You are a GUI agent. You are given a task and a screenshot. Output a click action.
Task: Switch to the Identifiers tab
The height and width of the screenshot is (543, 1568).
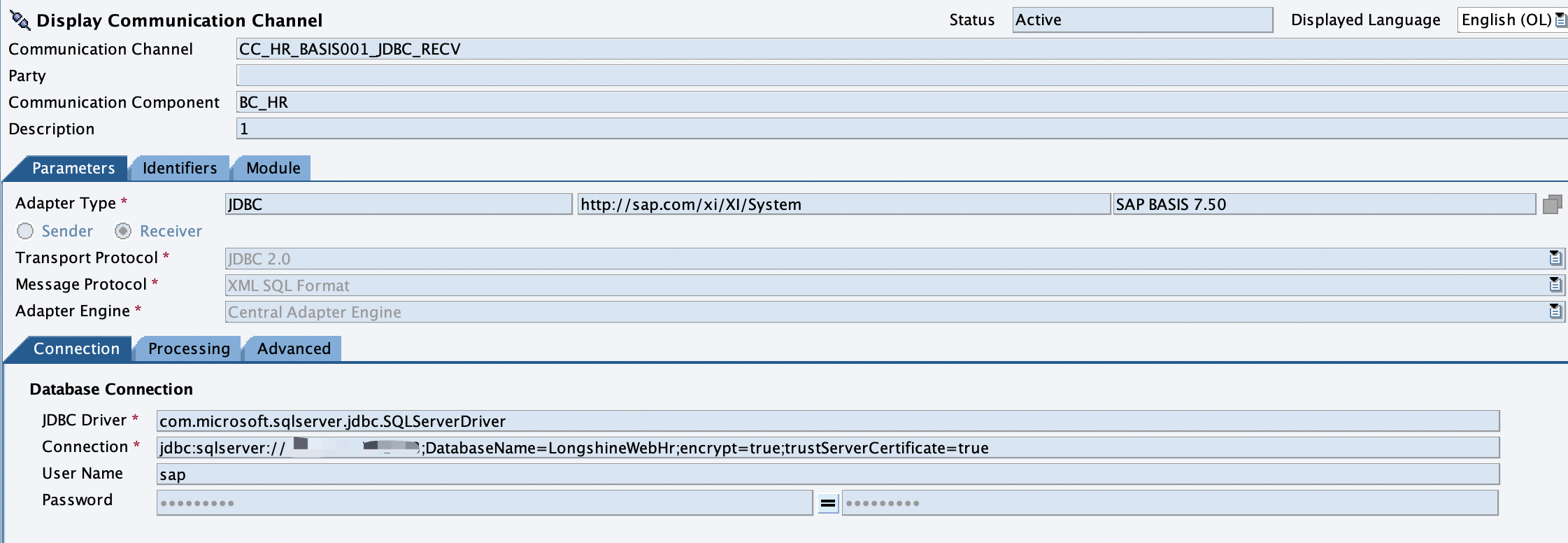click(180, 168)
